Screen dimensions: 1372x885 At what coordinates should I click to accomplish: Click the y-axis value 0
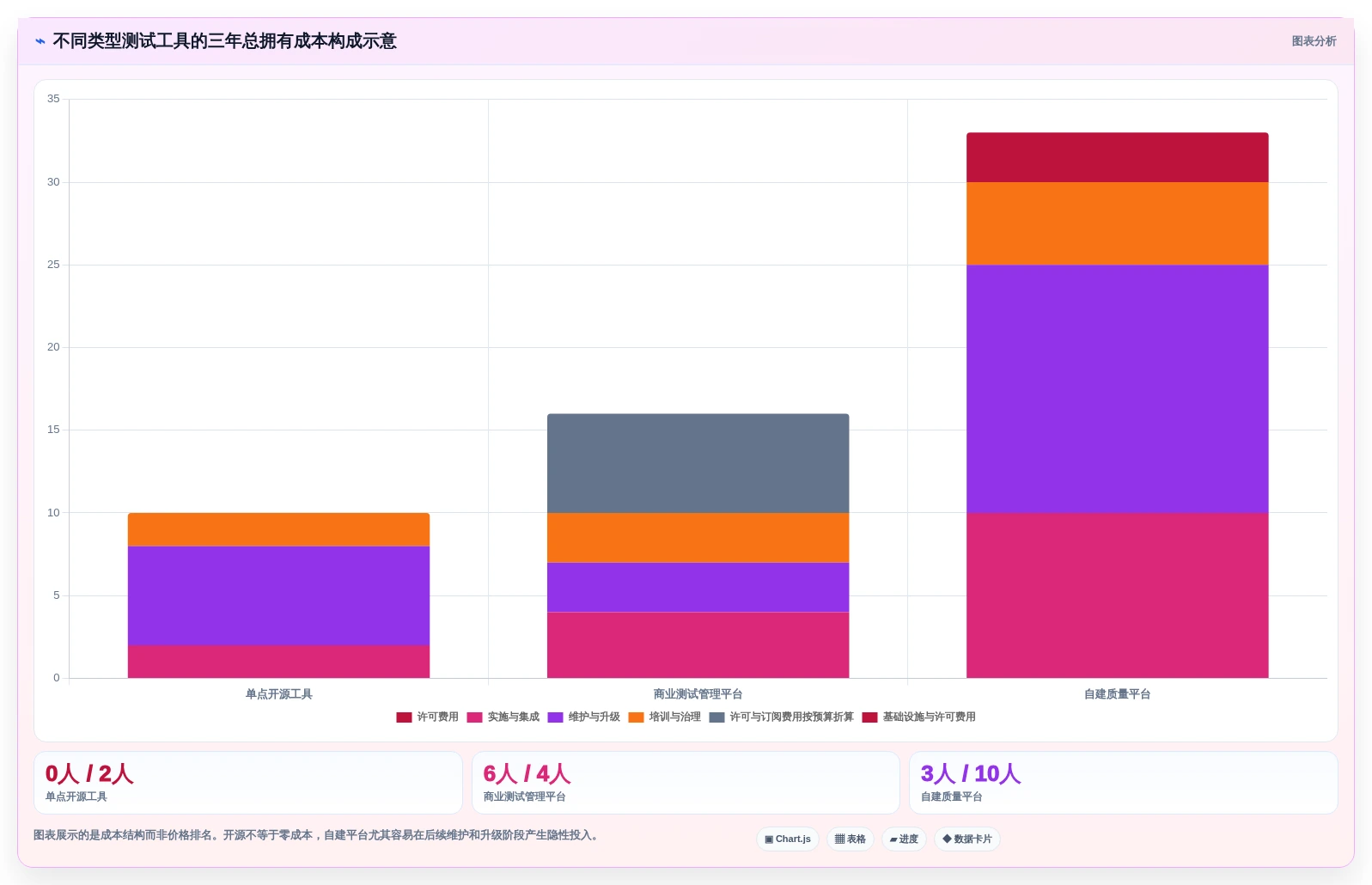pos(57,678)
